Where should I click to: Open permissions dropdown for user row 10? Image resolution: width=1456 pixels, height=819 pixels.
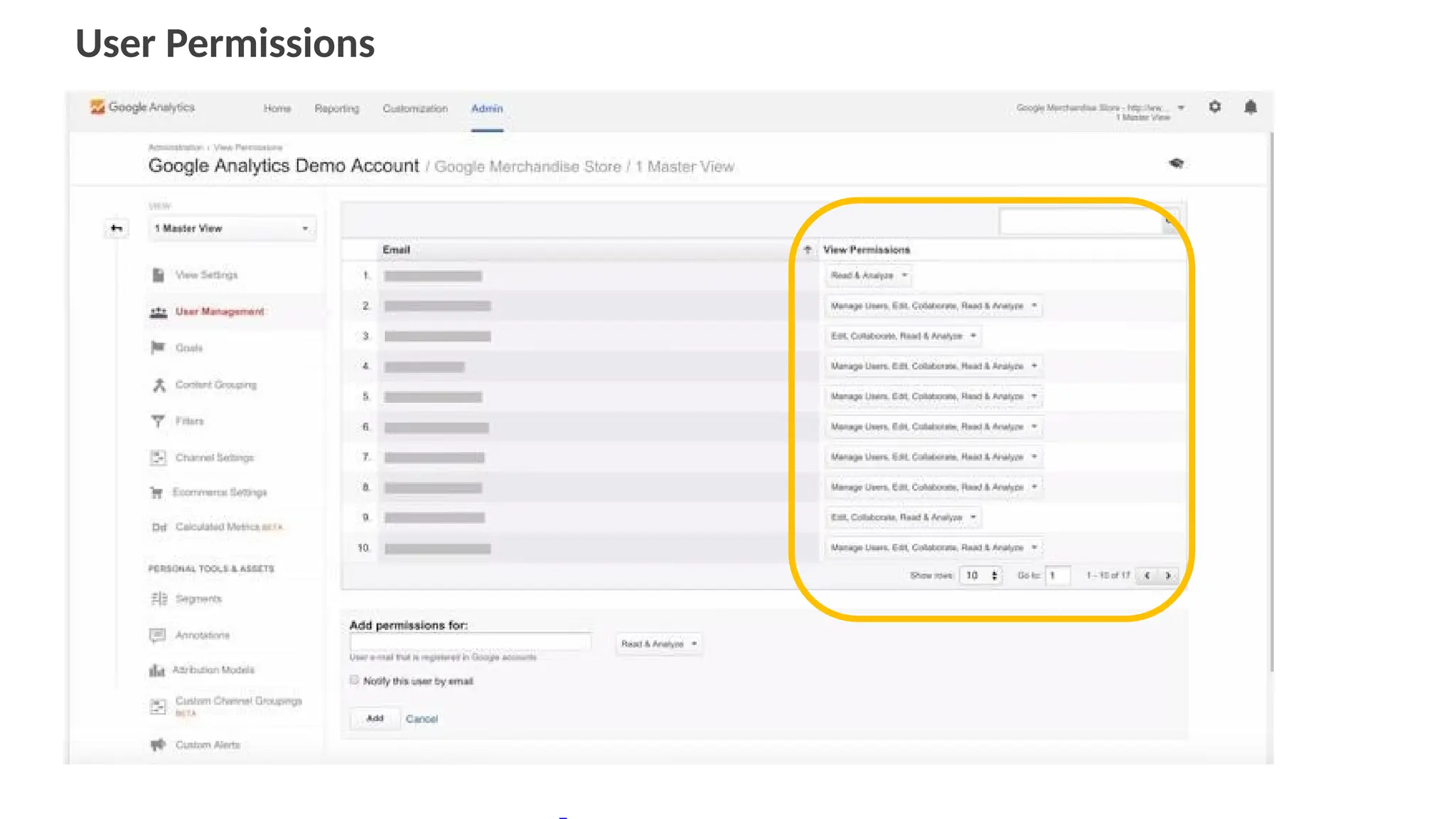(933, 547)
